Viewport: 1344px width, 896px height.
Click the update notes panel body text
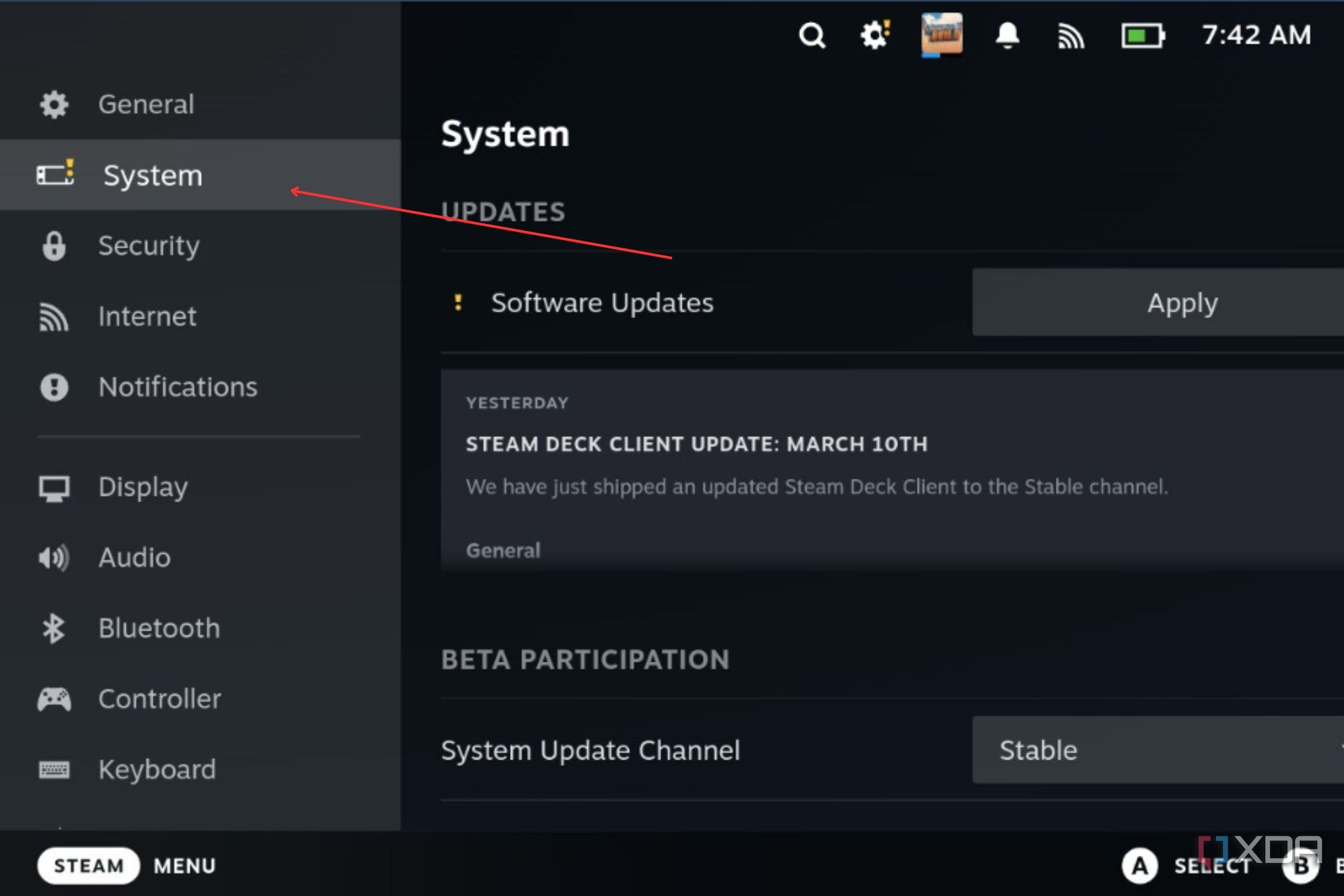pos(817,486)
